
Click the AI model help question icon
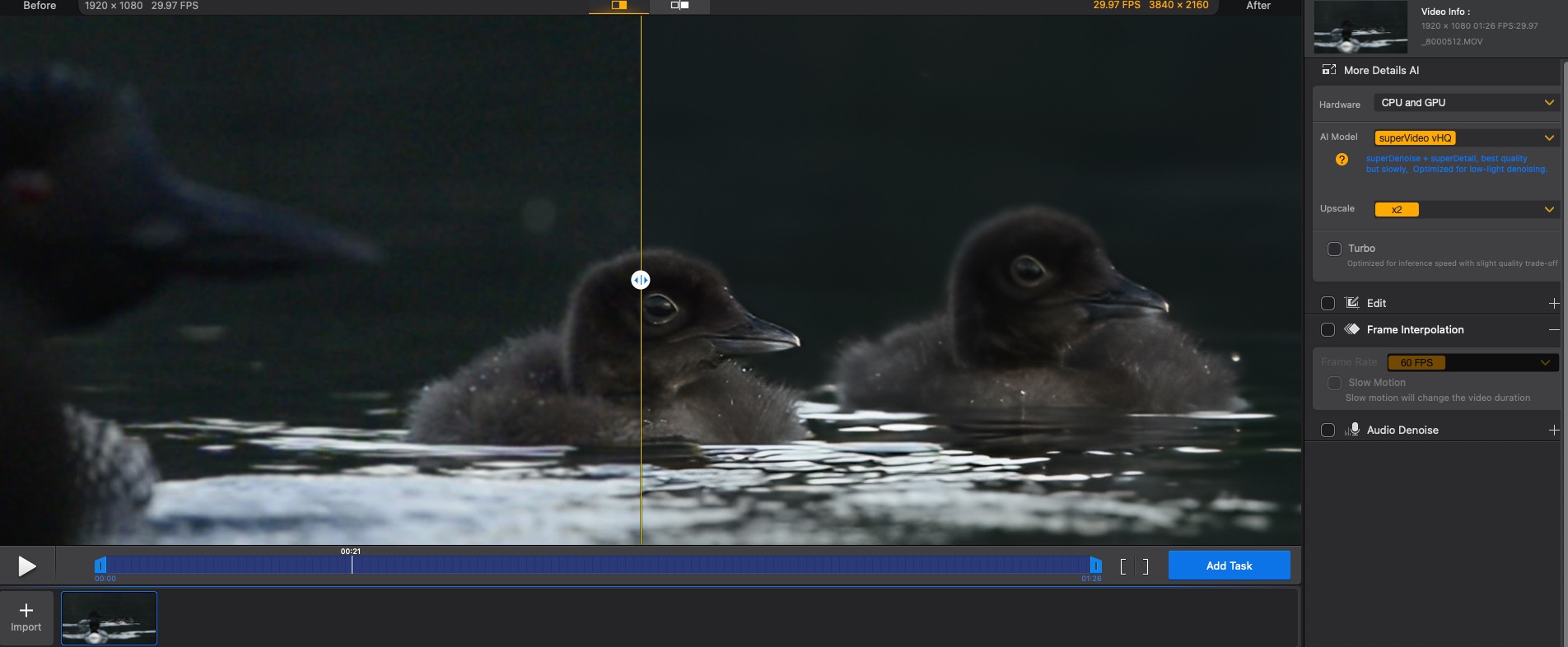coord(1342,160)
